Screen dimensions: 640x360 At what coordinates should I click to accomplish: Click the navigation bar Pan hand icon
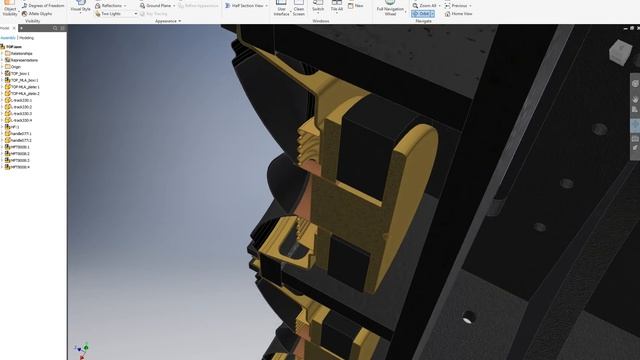635,99
